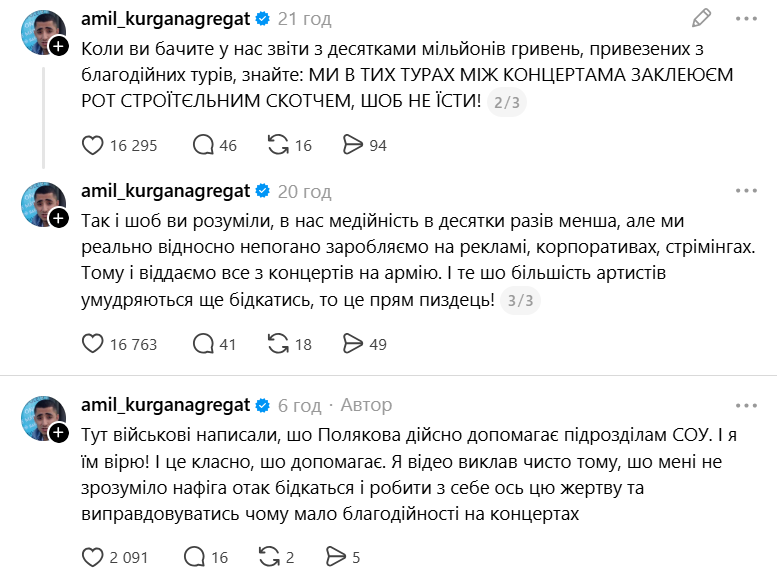Follow via plus badge on first avatar
The width and height of the screenshot is (777, 578).
click(59, 47)
